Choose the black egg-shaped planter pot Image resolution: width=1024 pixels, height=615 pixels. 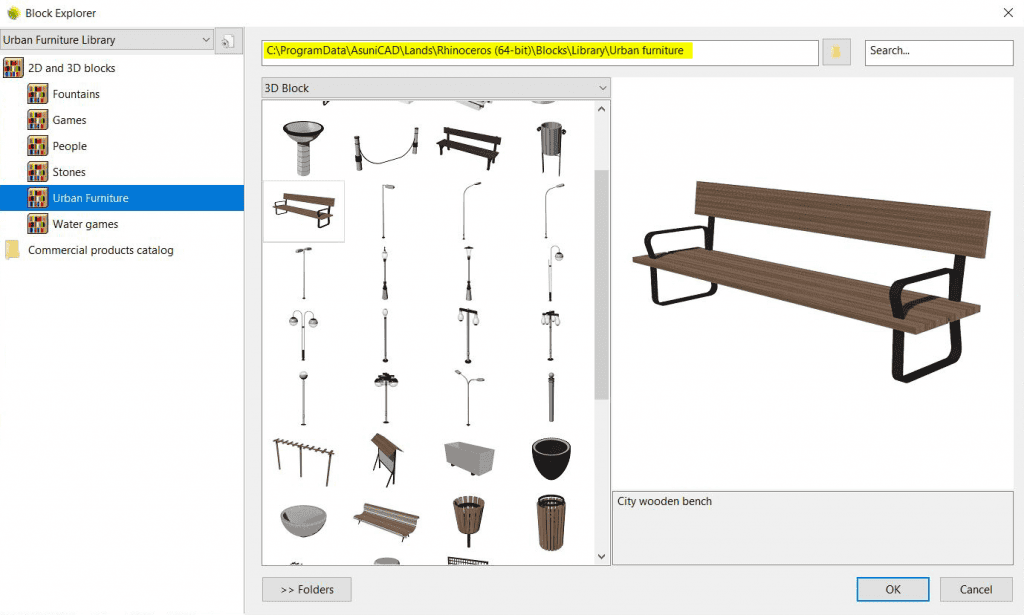(x=551, y=458)
